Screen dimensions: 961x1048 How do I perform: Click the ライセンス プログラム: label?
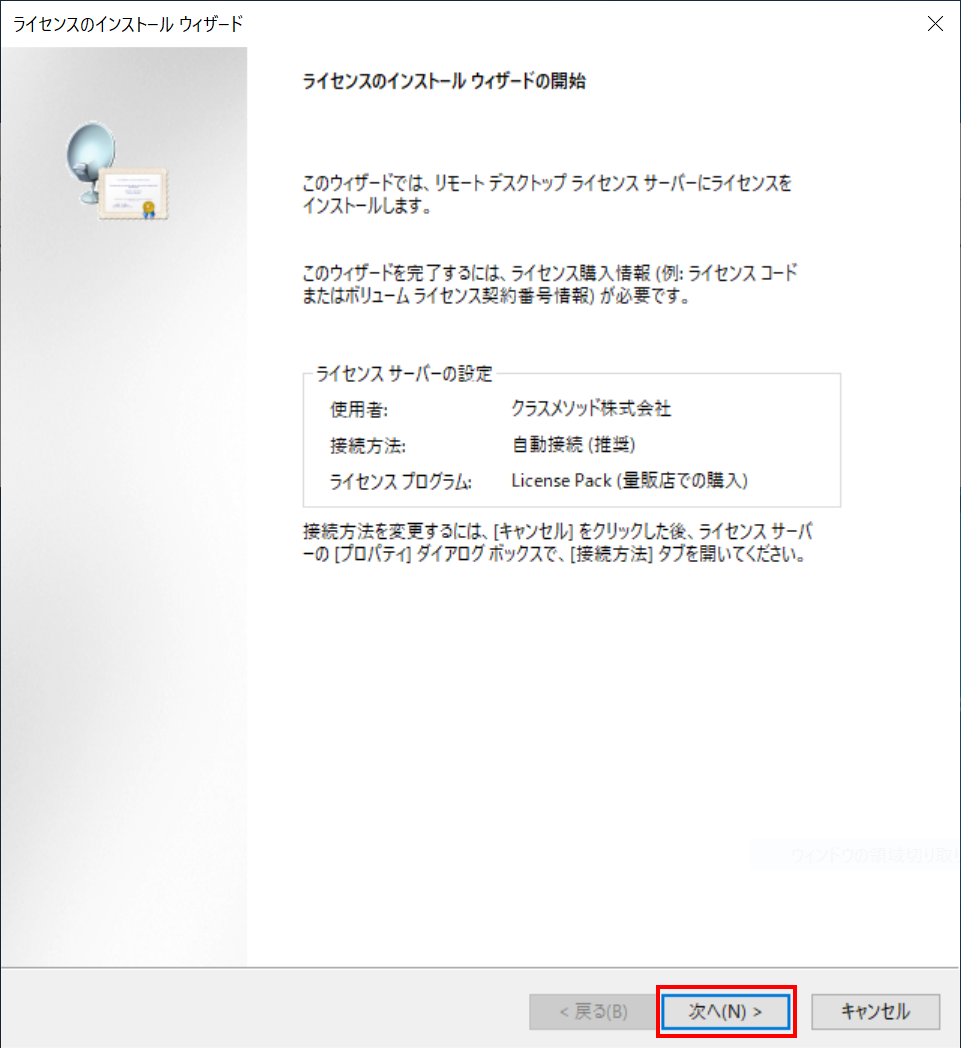click(x=400, y=481)
